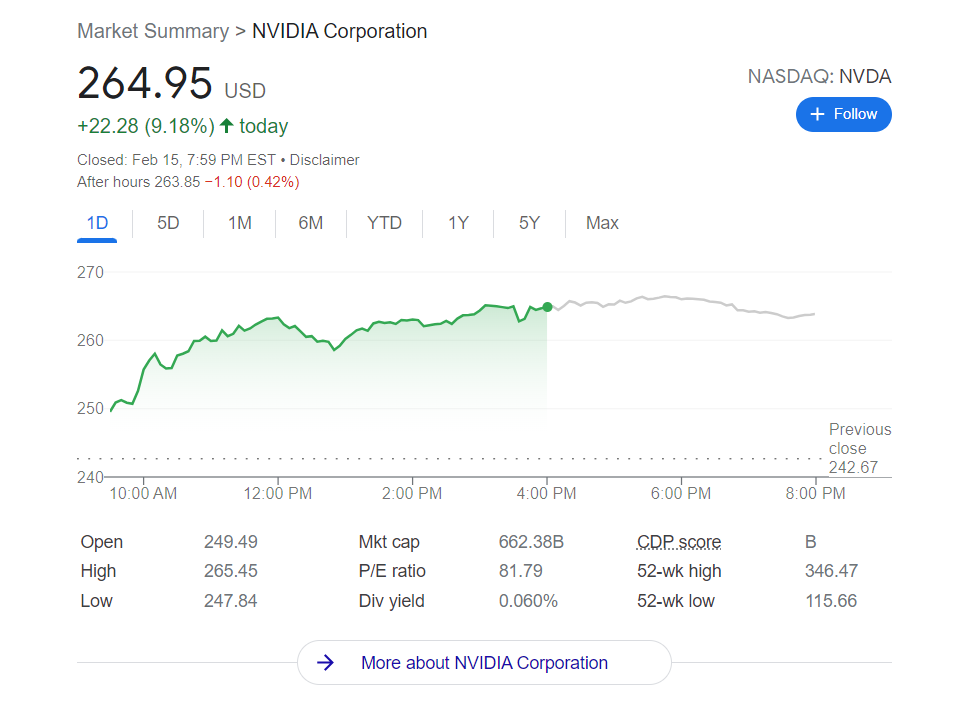Click the arrow icon beside More about NVIDIA
The image size is (977, 726).
pos(325,663)
